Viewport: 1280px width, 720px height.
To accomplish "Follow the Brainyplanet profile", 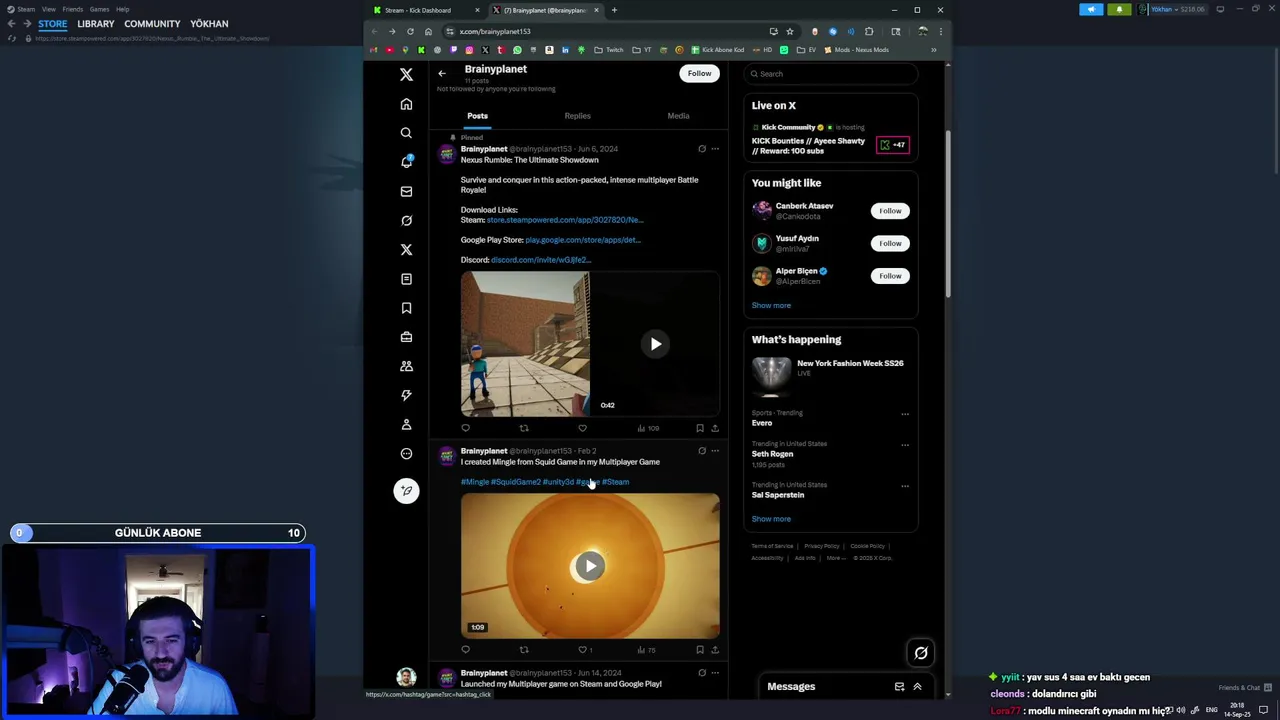I will [699, 73].
